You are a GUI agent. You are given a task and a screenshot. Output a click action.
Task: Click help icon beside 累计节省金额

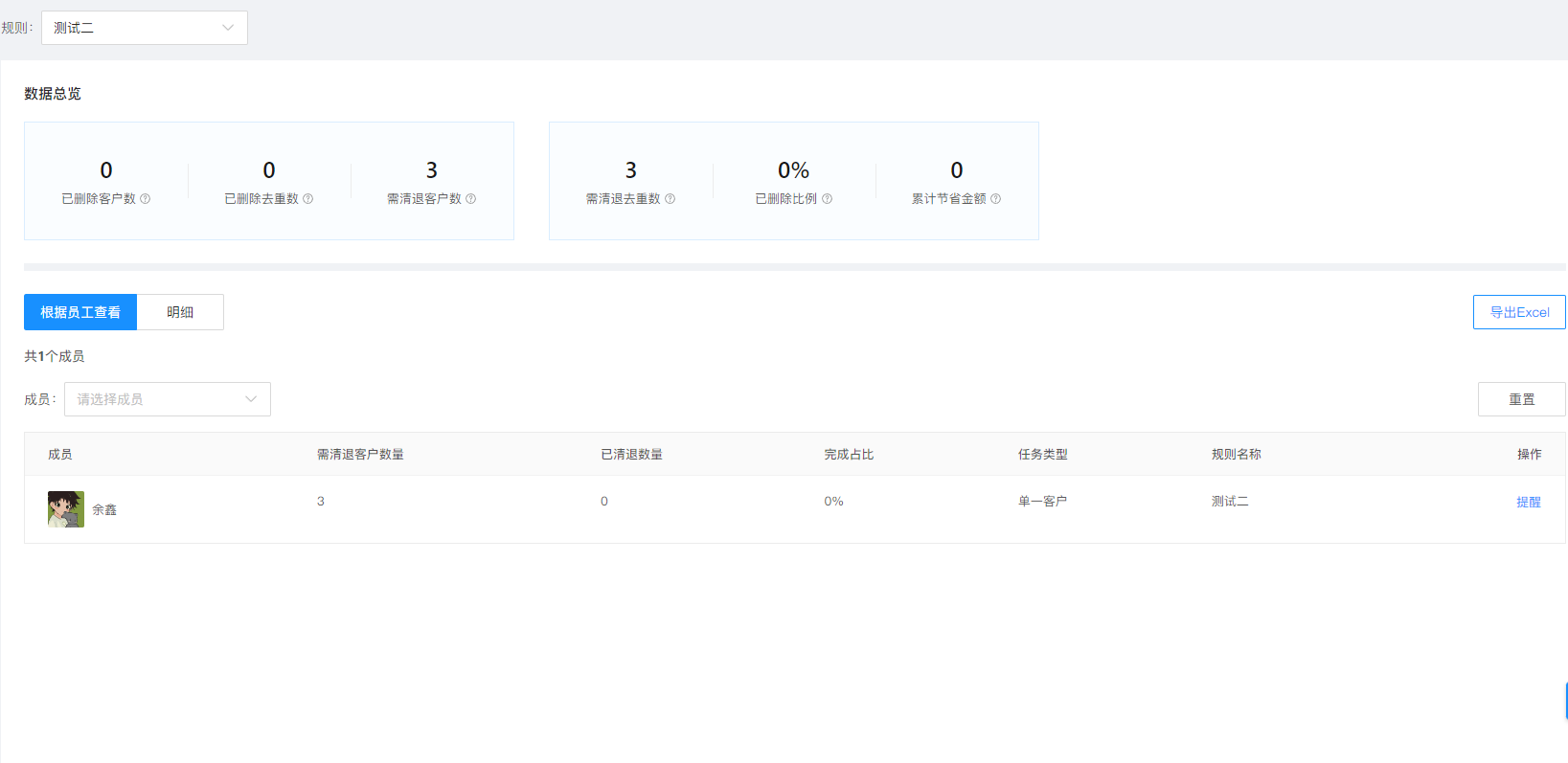click(x=996, y=199)
